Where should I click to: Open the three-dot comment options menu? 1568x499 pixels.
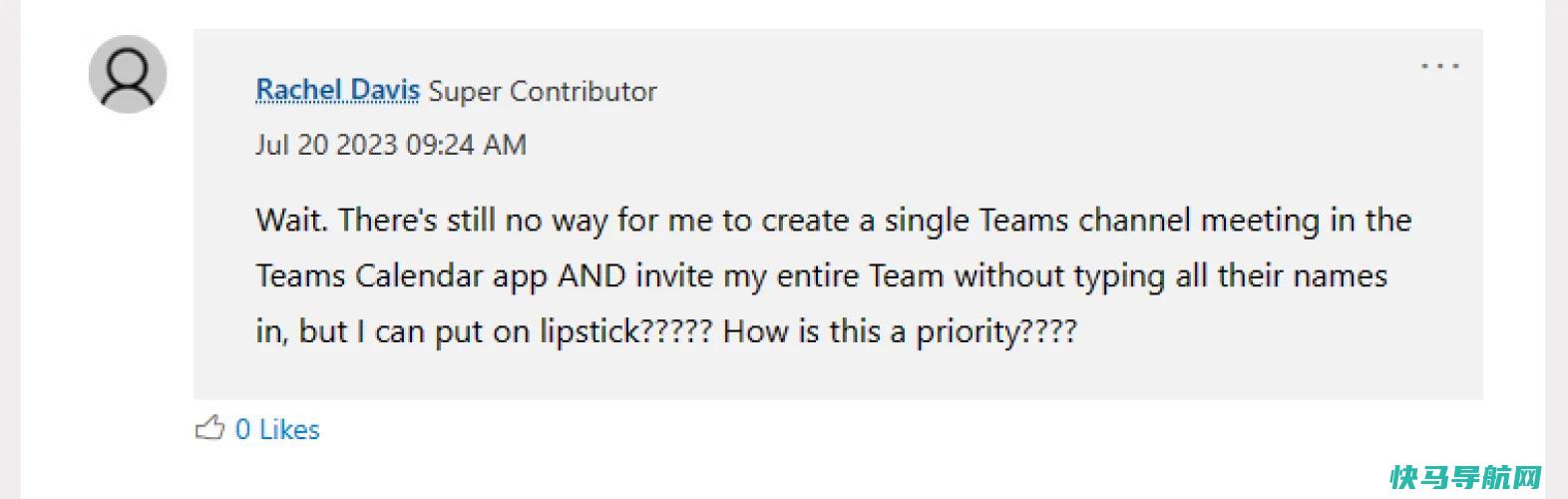(x=1440, y=67)
